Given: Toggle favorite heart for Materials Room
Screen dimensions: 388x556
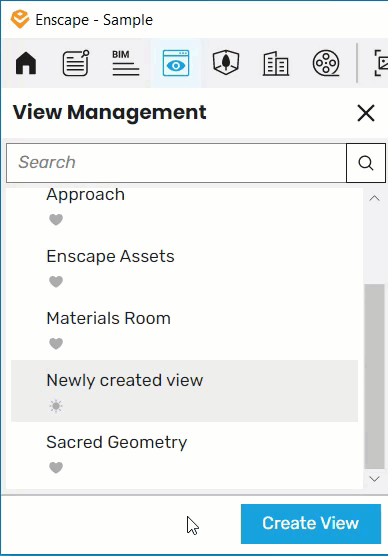Looking at the screenshot, I should point(56,344).
